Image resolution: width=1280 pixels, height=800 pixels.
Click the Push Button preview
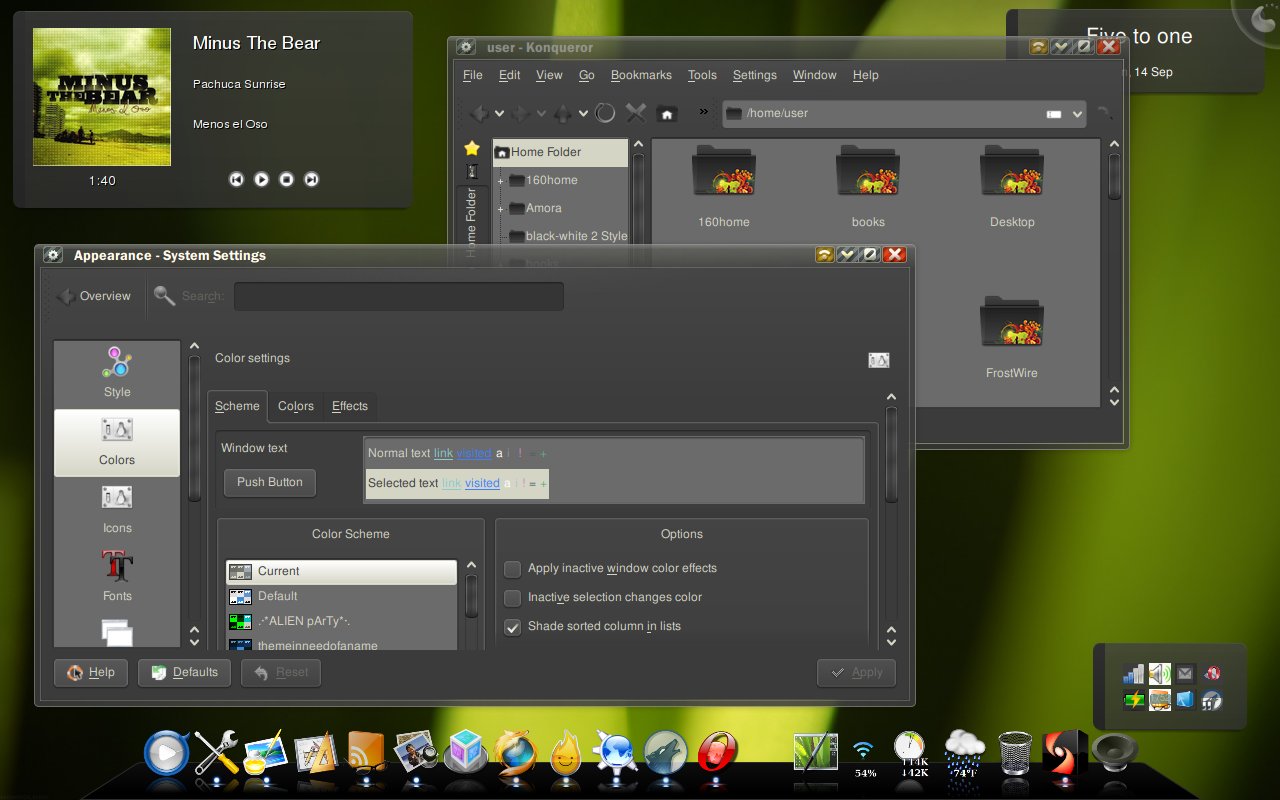coord(270,482)
